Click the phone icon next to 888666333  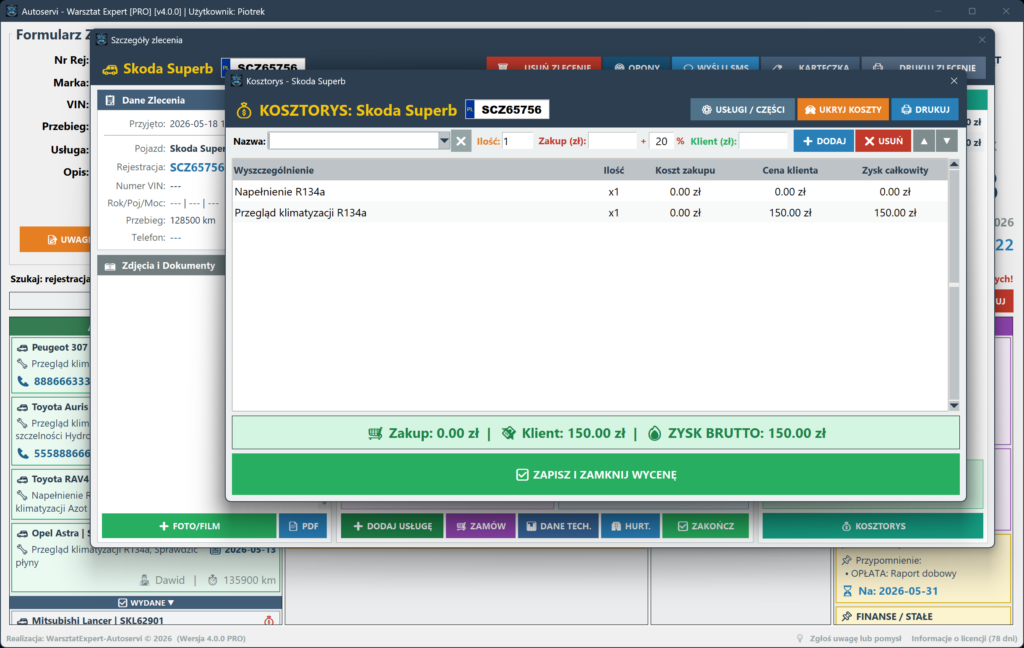(x=23, y=381)
